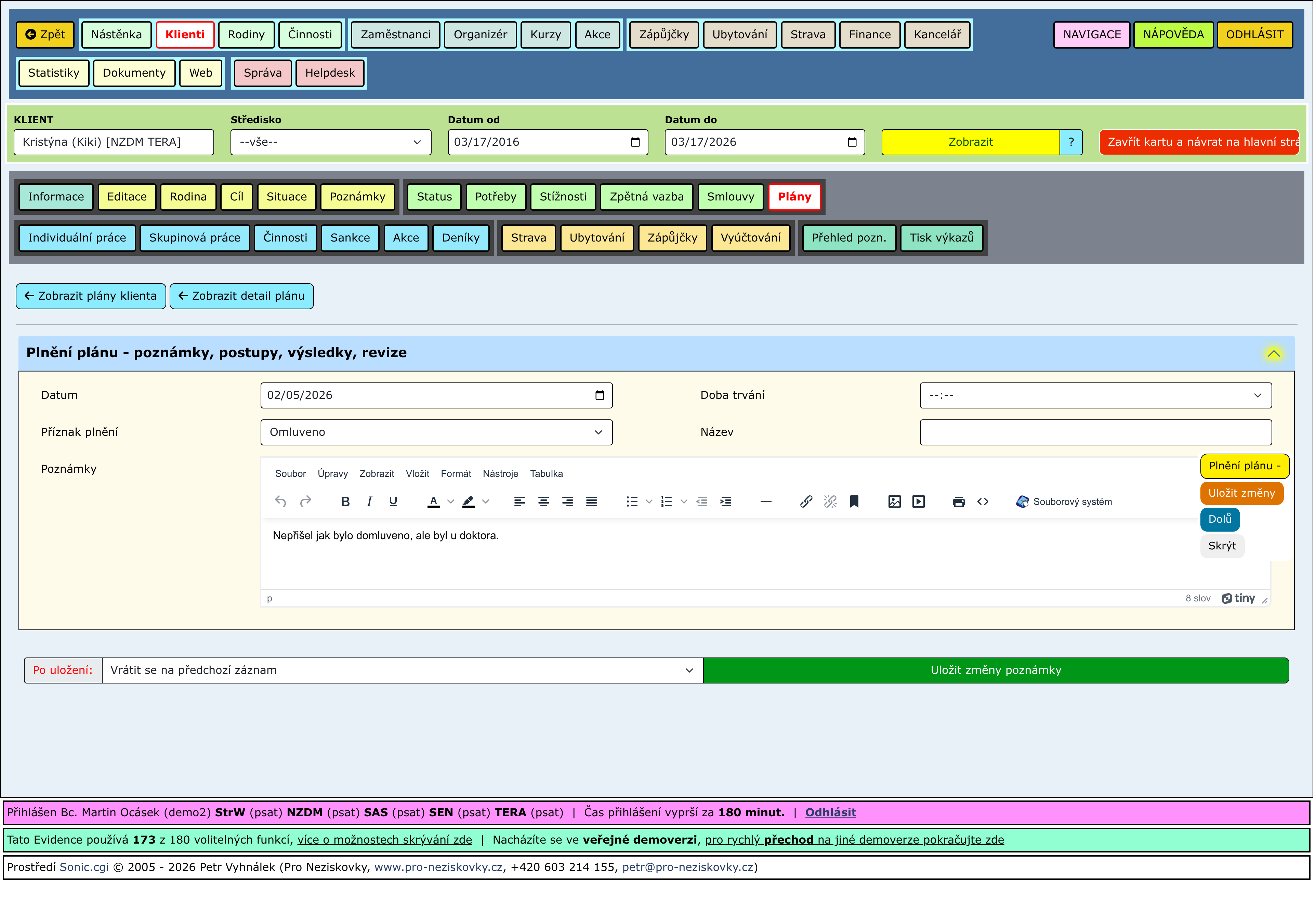1316x899 pixels.
Task: Switch to the Poznámky tab
Action: 357,197
